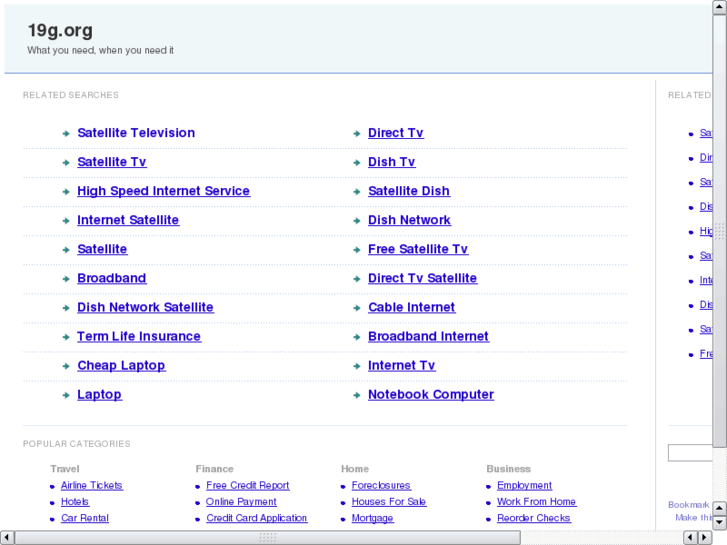727x545 pixels.
Task: Click the horizontal scrollbar left arrow
Action: [7, 538]
